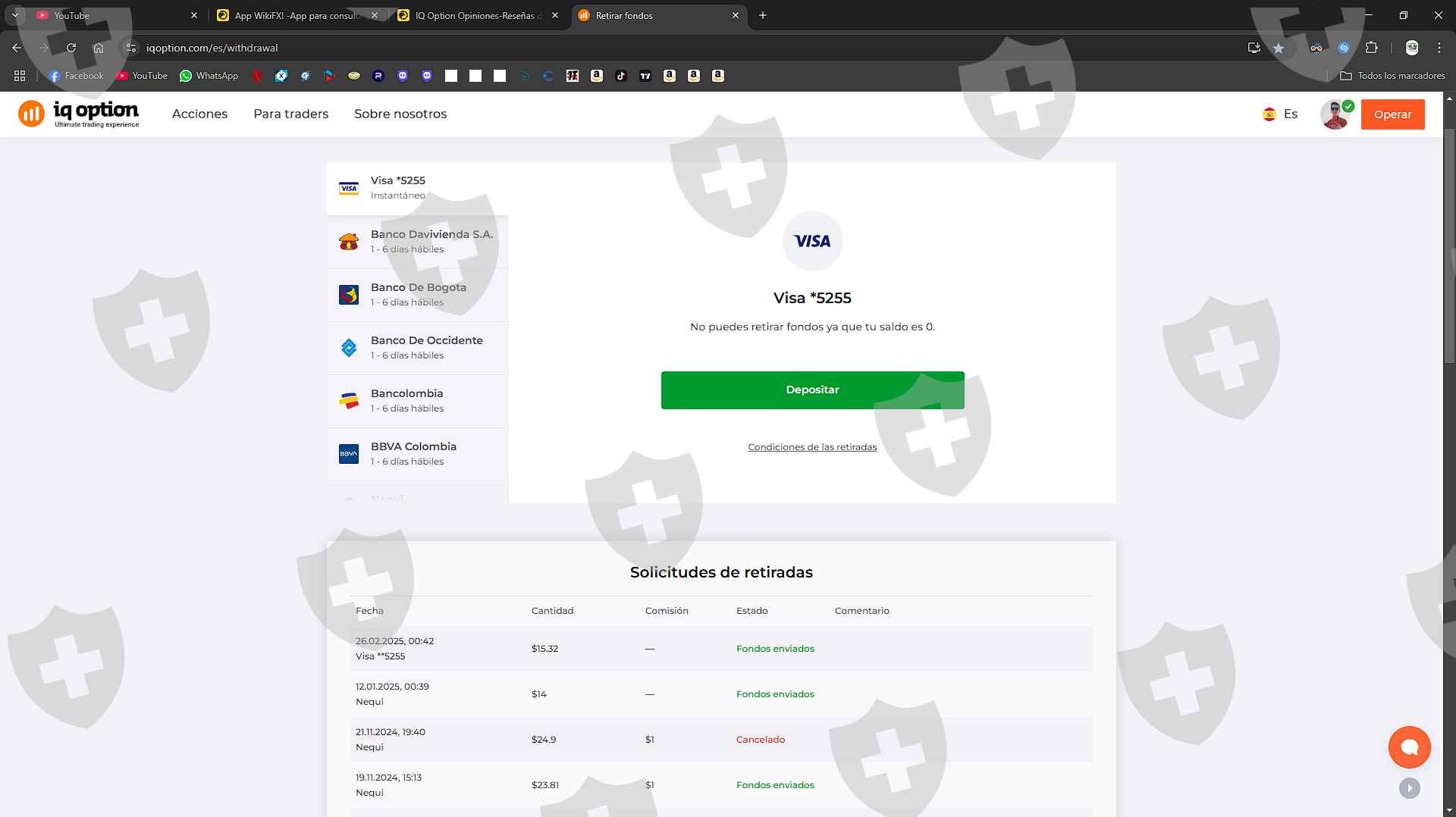The width and height of the screenshot is (1456, 817).
Task: Open the TradingView bookmark icon
Action: pyautogui.click(x=645, y=76)
